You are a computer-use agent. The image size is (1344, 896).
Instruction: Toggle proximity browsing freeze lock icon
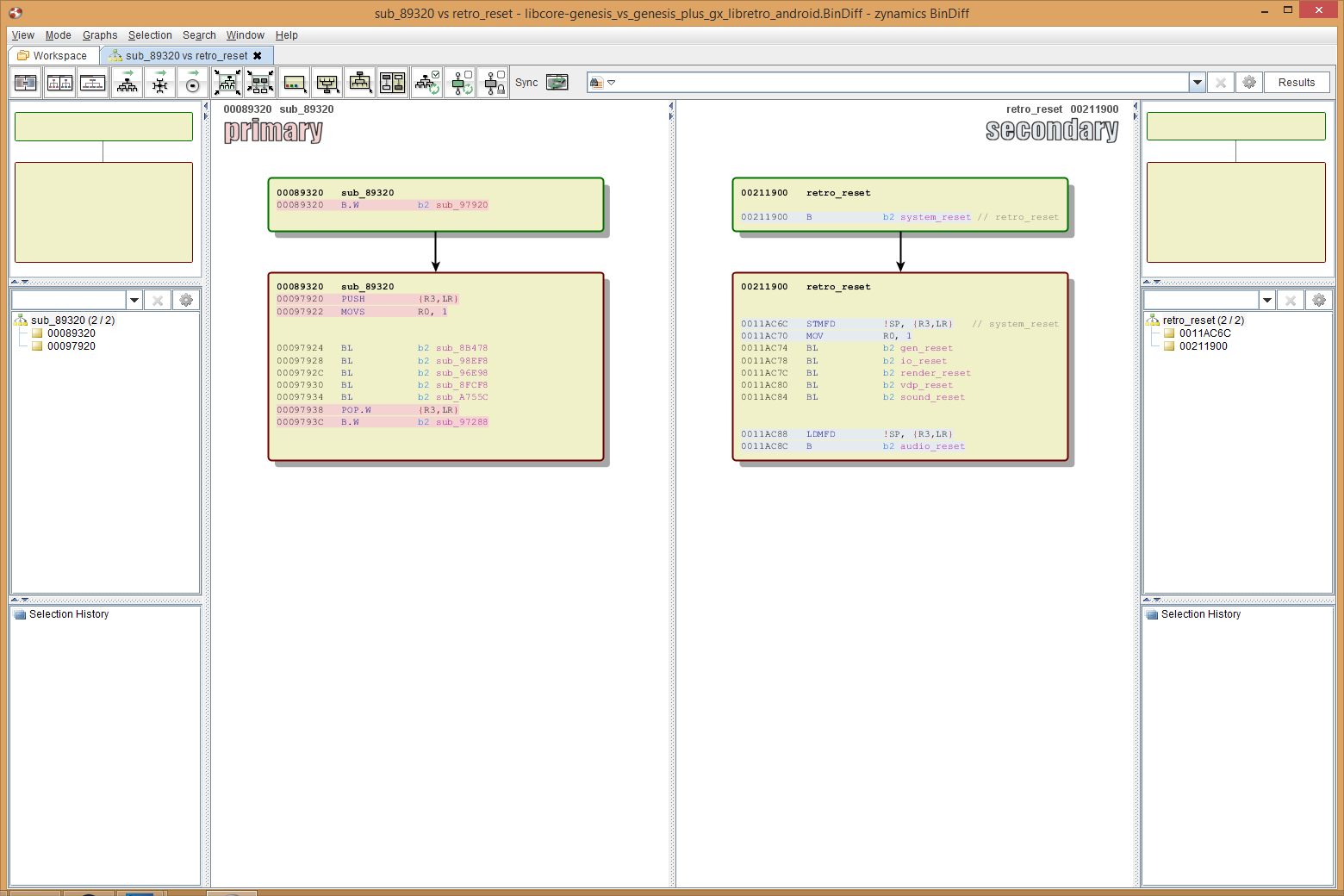coord(493,83)
